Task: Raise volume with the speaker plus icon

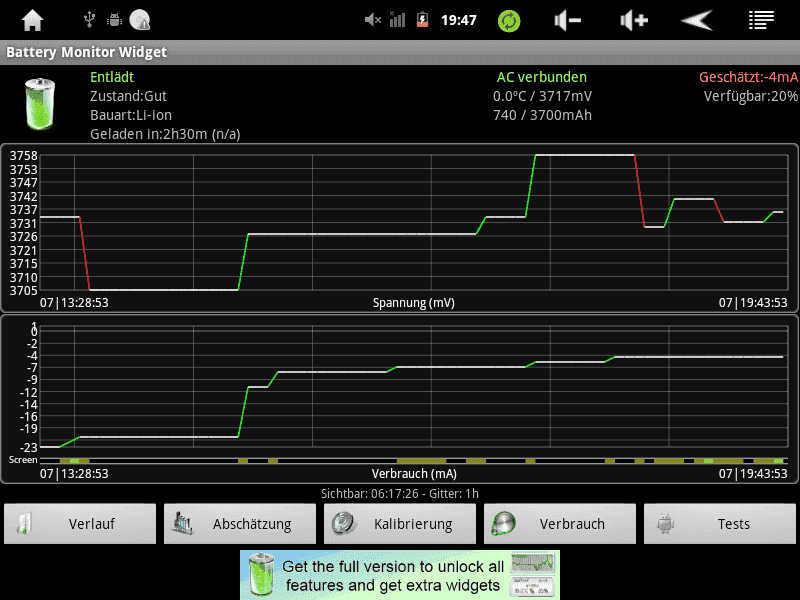Action: pyautogui.click(x=634, y=20)
